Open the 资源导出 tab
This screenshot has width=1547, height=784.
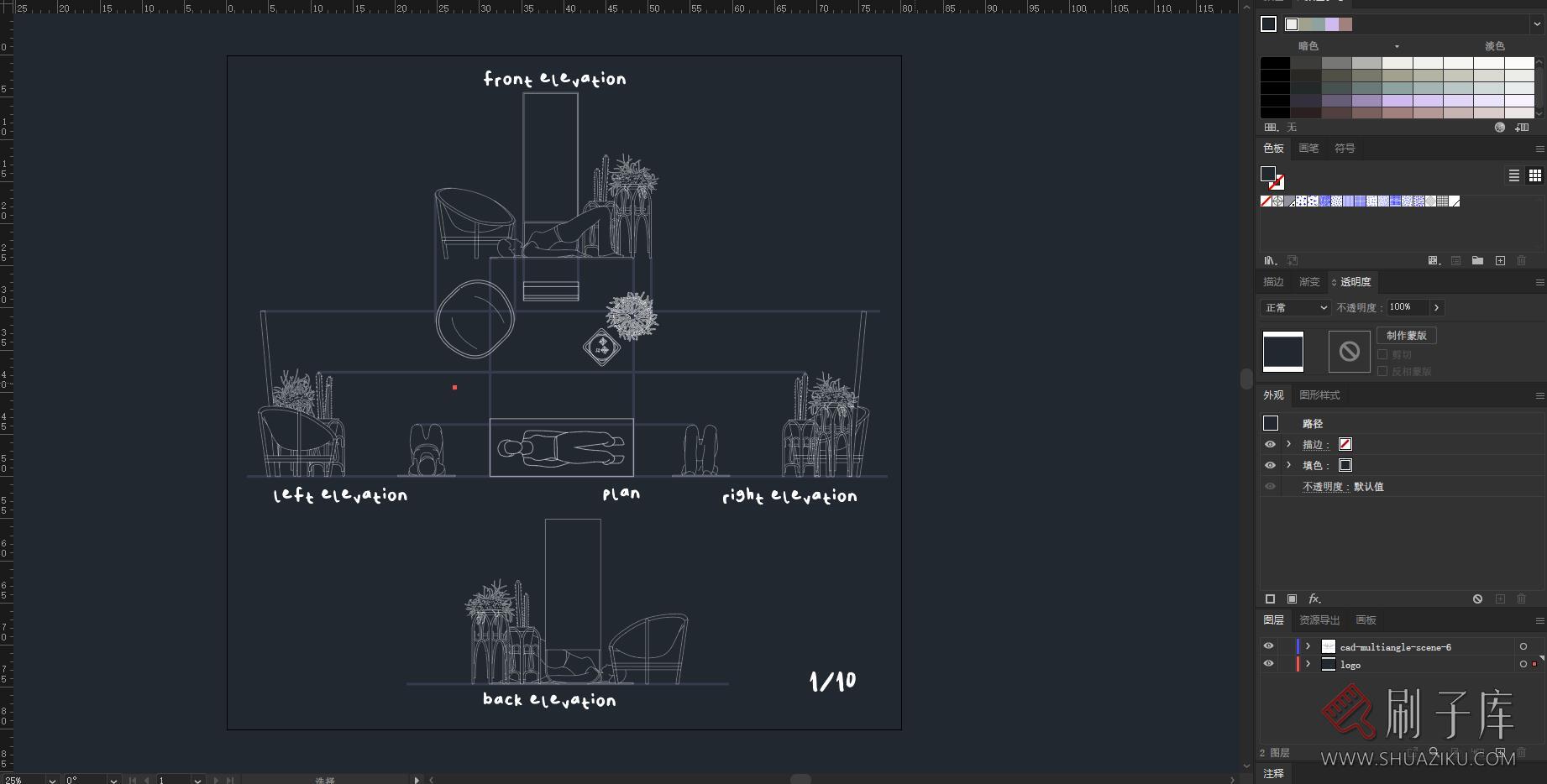tap(1319, 619)
